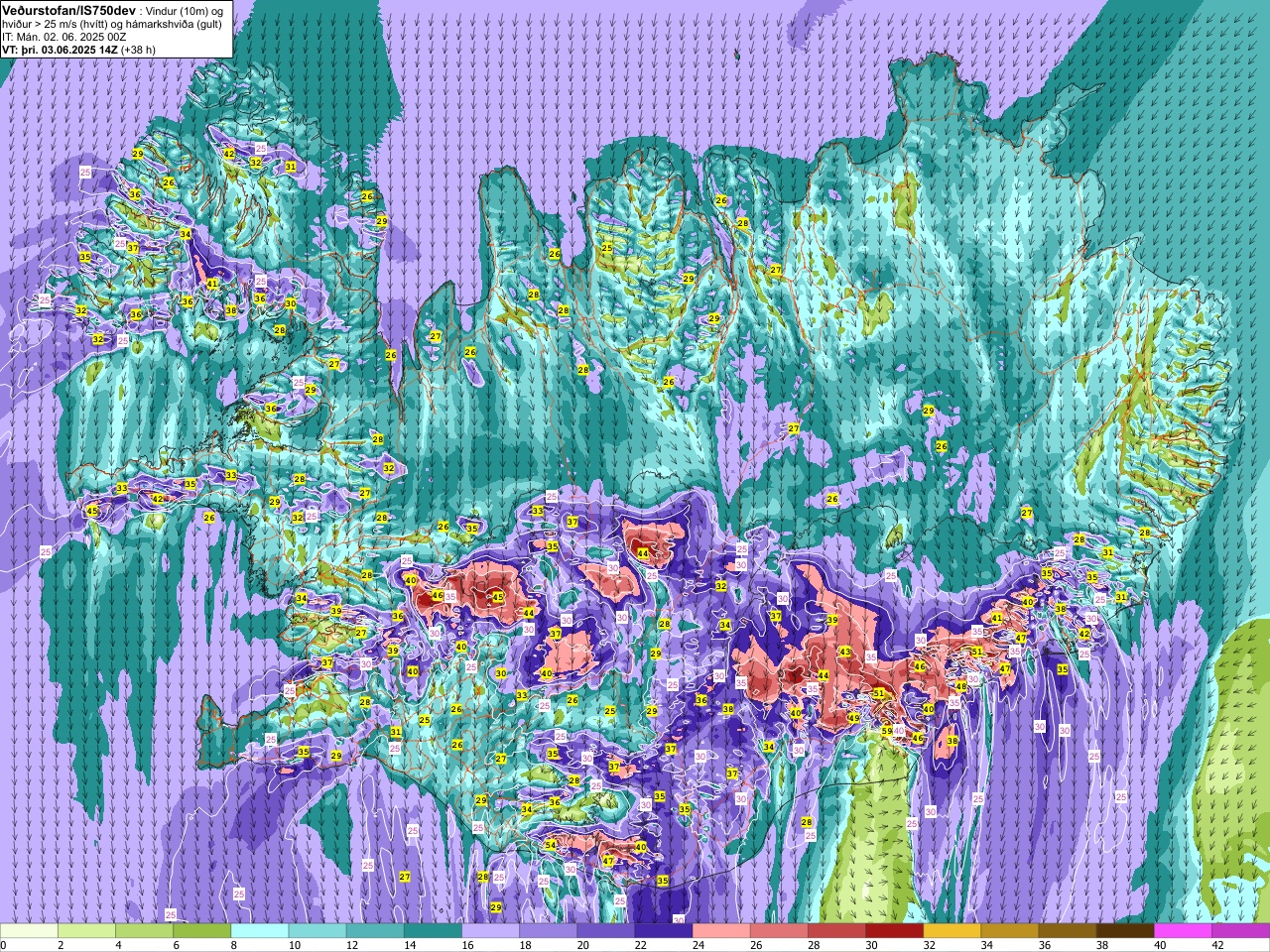Select the light pink 24–26 m/s legend swatch
The height and width of the screenshot is (952, 1270).
721,931
